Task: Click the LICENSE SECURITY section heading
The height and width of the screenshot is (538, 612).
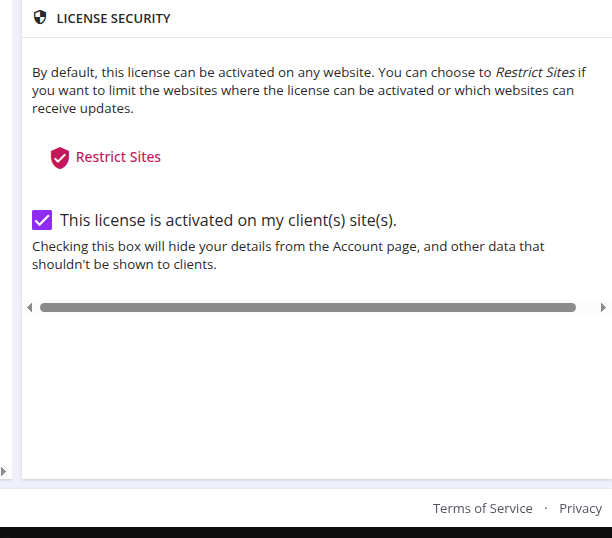Action: (113, 18)
